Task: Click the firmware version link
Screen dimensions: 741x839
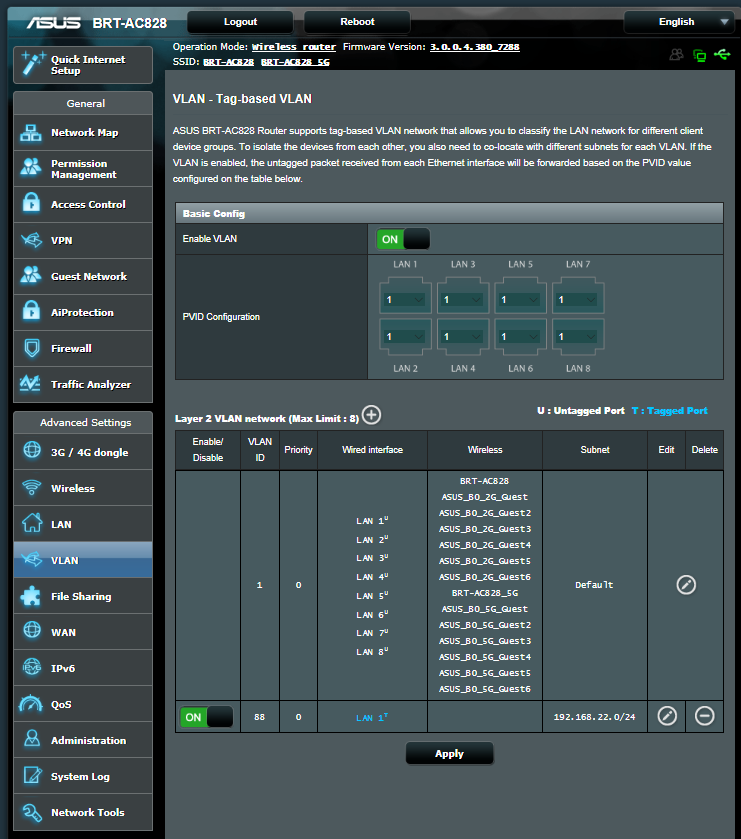Action: 474,47
